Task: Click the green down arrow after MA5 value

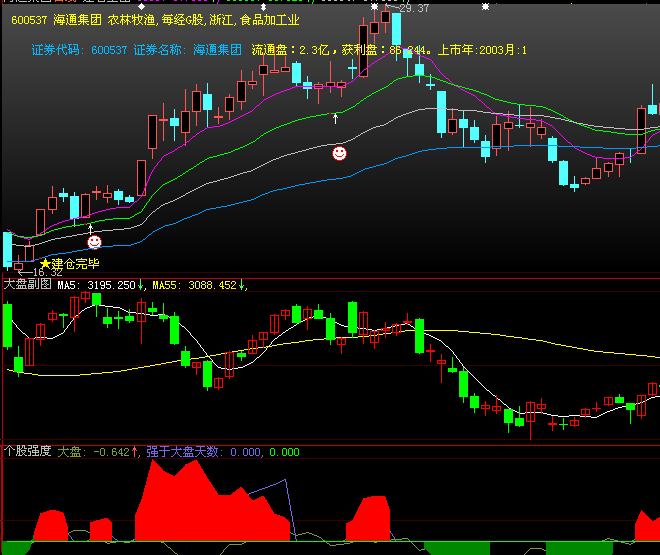Action: pos(140,285)
